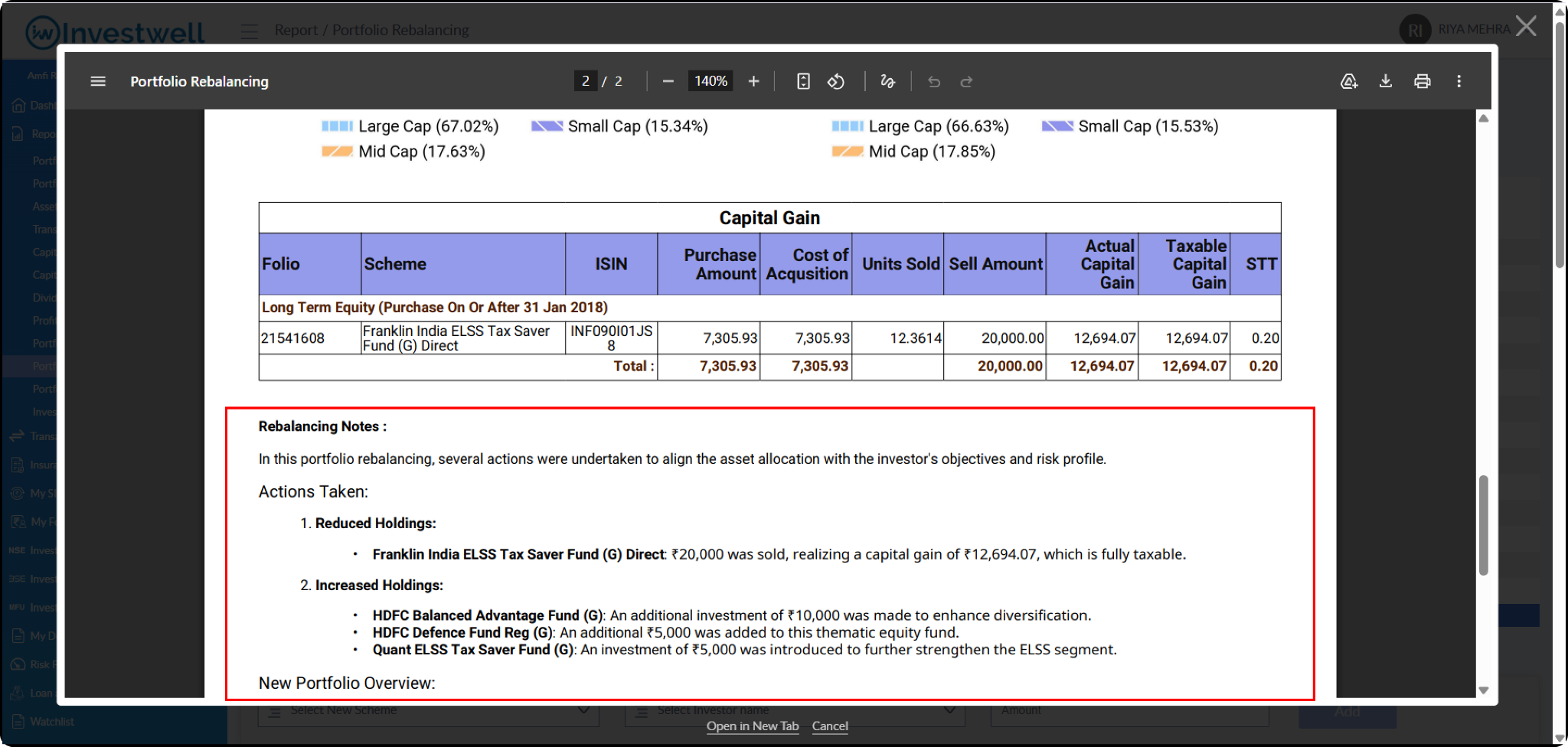
Task: Click folio number 21541608
Action: [x=292, y=338]
